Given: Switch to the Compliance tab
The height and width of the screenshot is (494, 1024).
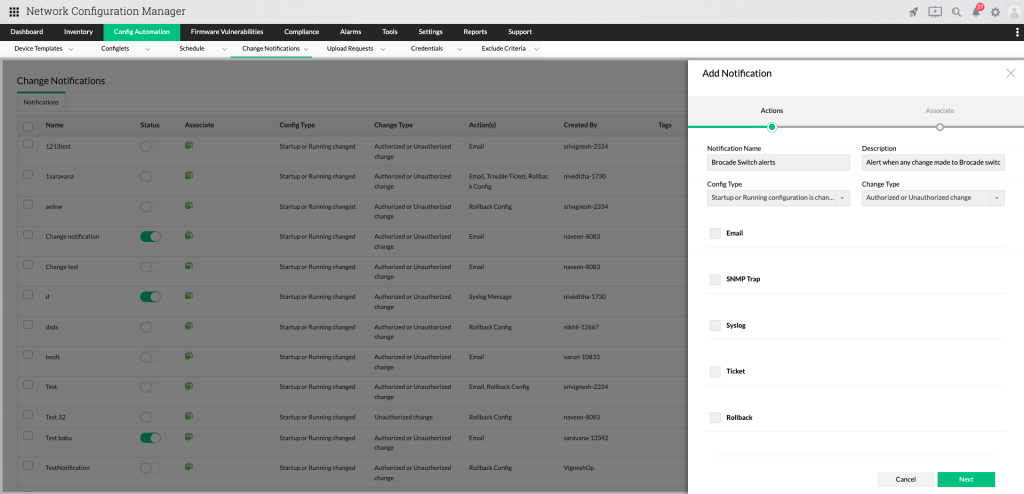Looking at the screenshot, I should tap(301, 32).
